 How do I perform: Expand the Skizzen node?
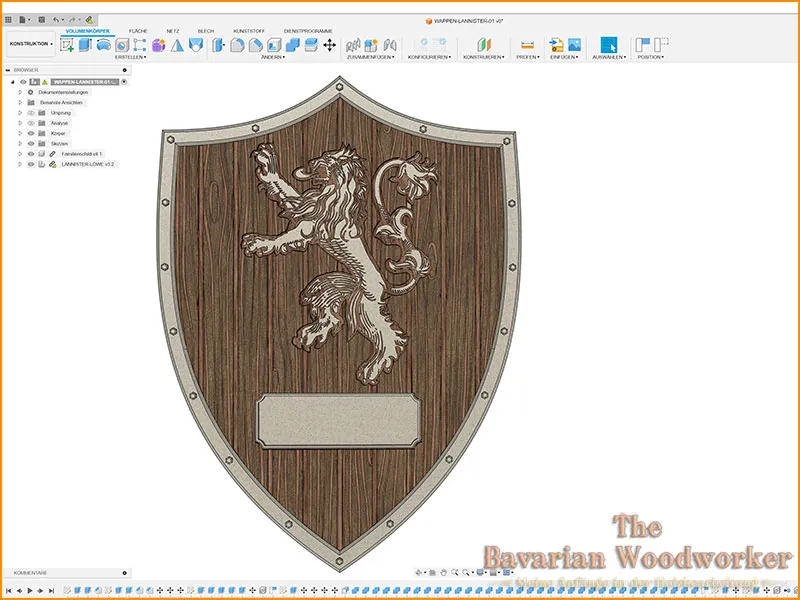pyautogui.click(x=20, y=143)
